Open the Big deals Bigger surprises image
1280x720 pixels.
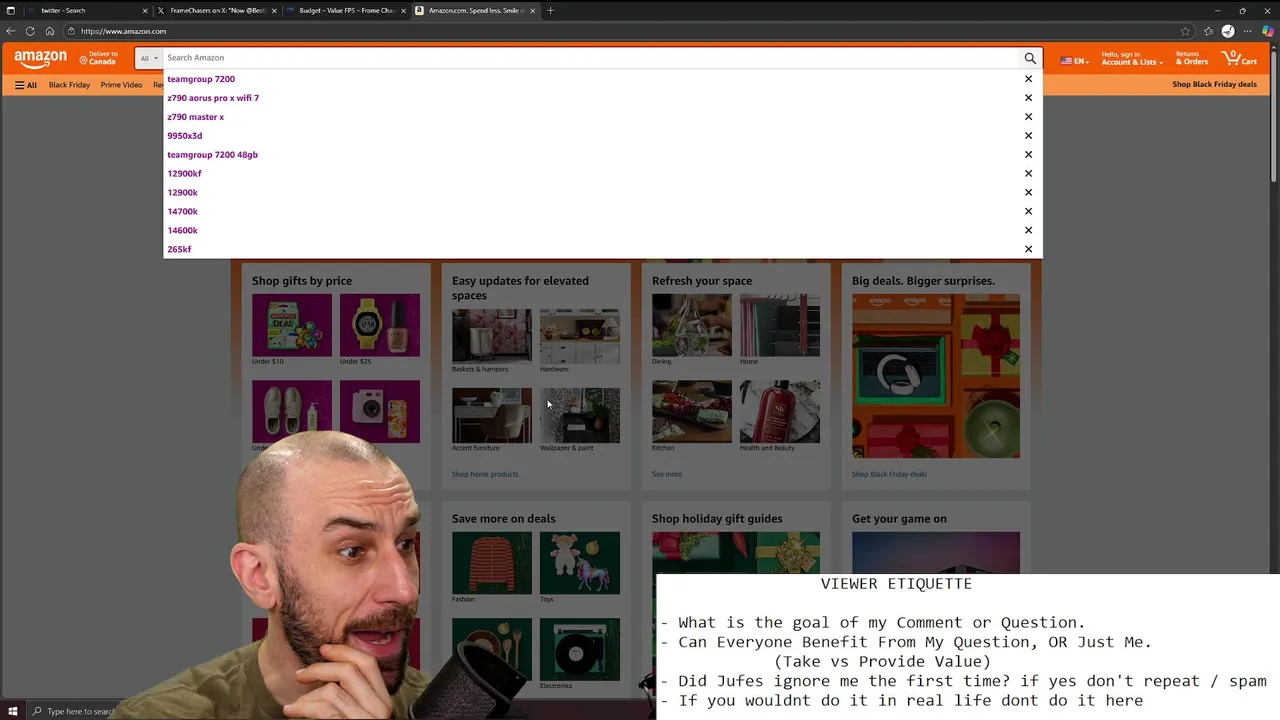tap(935, 376)
